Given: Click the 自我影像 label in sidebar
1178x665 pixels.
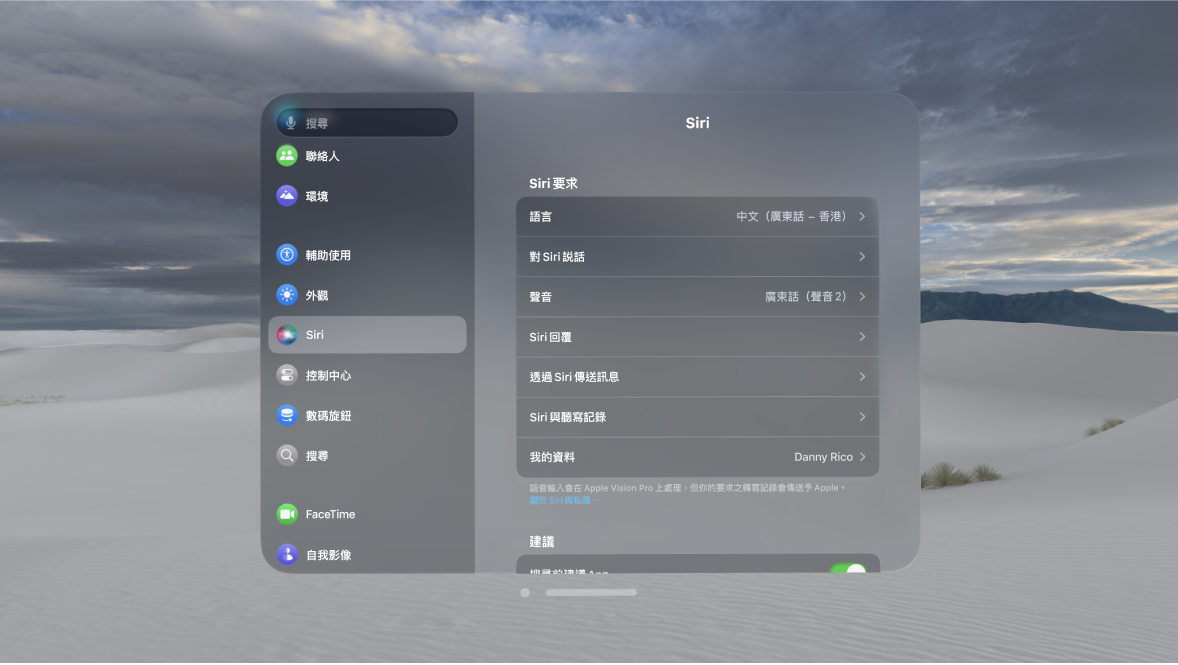Looking at the screenshot, I should tap(328, 555).
